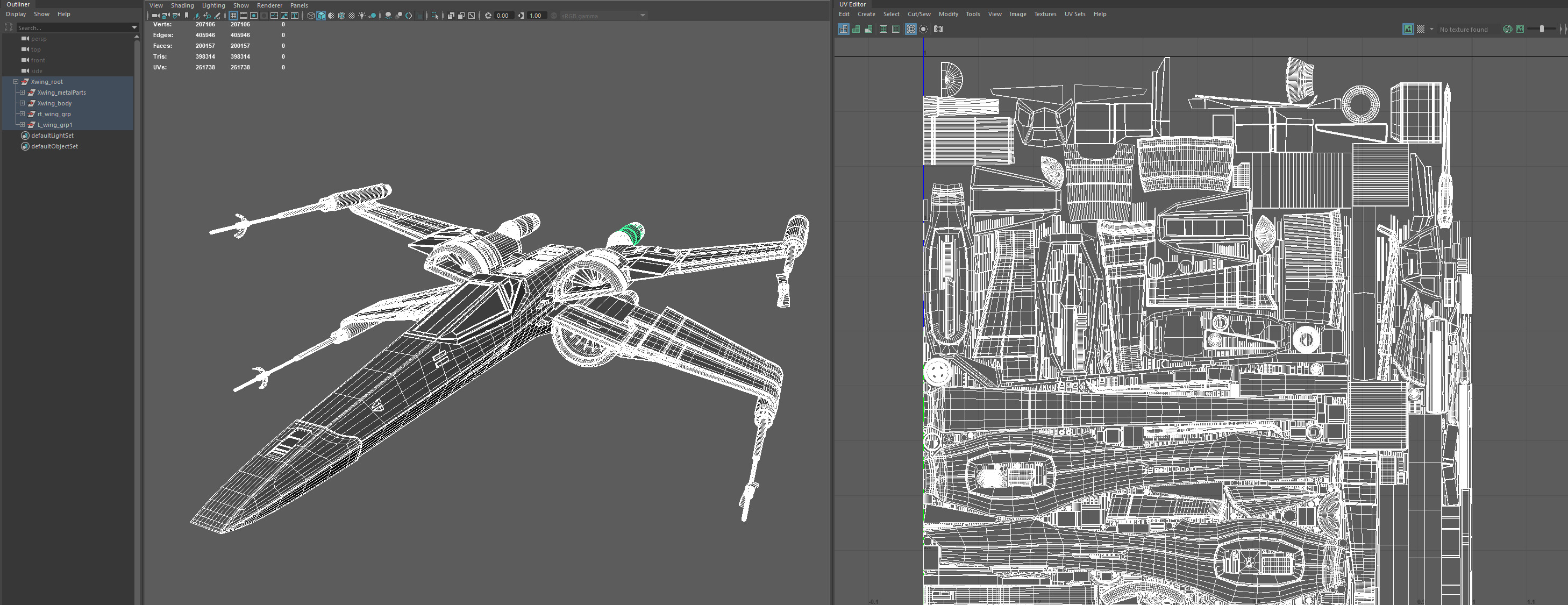Image resolution: width=1568 pixels, height=605 pixels.
Task: Click the Lock Camera icon in viewport toolbar
Action: point(166,15)
